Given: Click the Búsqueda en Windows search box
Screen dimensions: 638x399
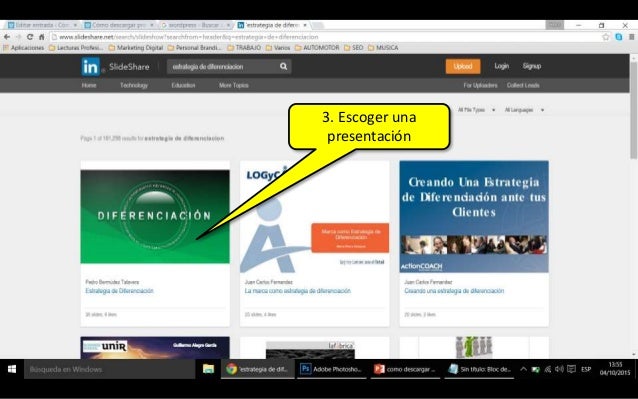Looking at the screenshot, I should point(109,369).
